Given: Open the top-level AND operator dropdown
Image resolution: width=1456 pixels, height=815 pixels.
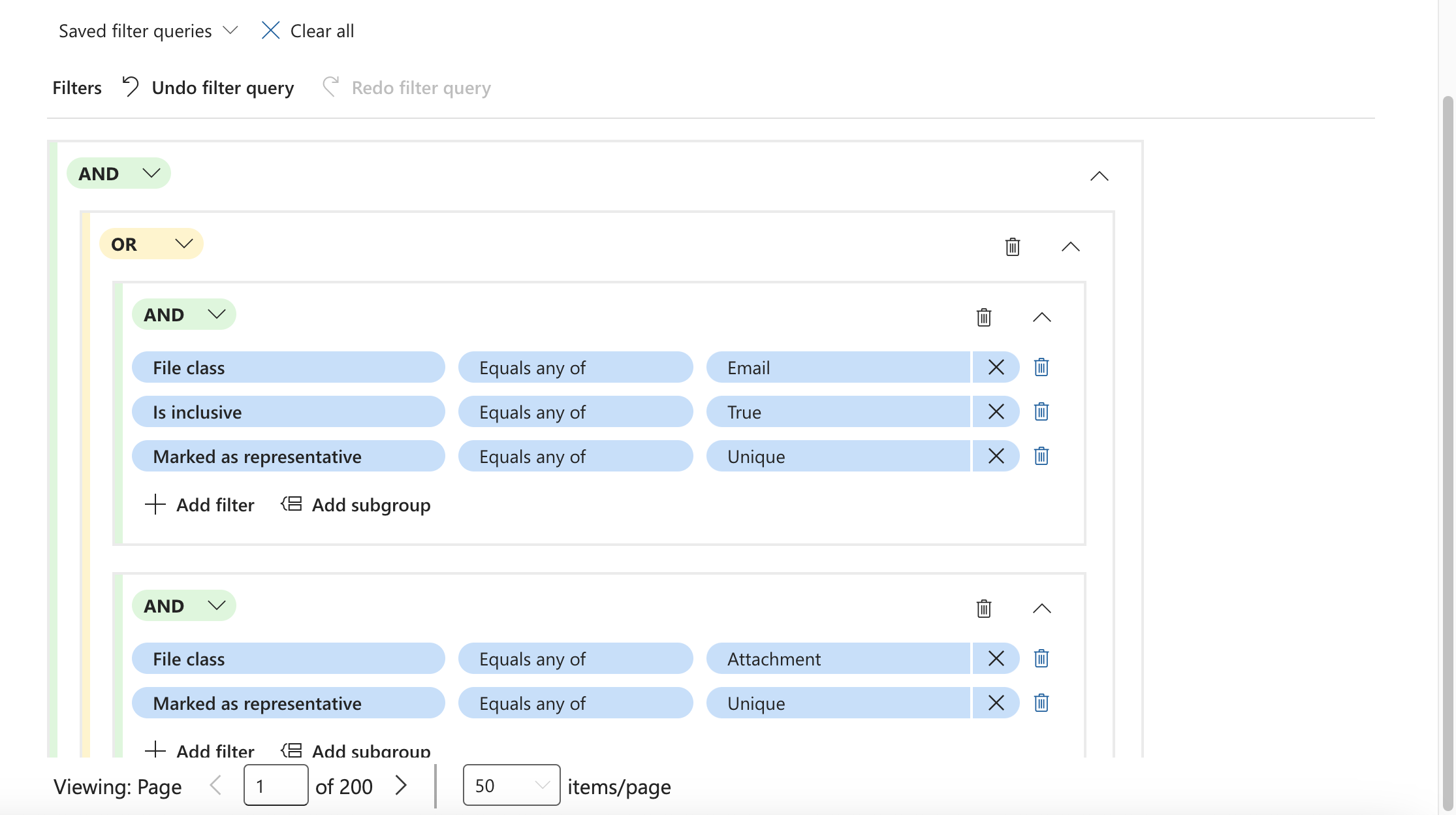Looking at the screenshot, I should tap(119, 174).
